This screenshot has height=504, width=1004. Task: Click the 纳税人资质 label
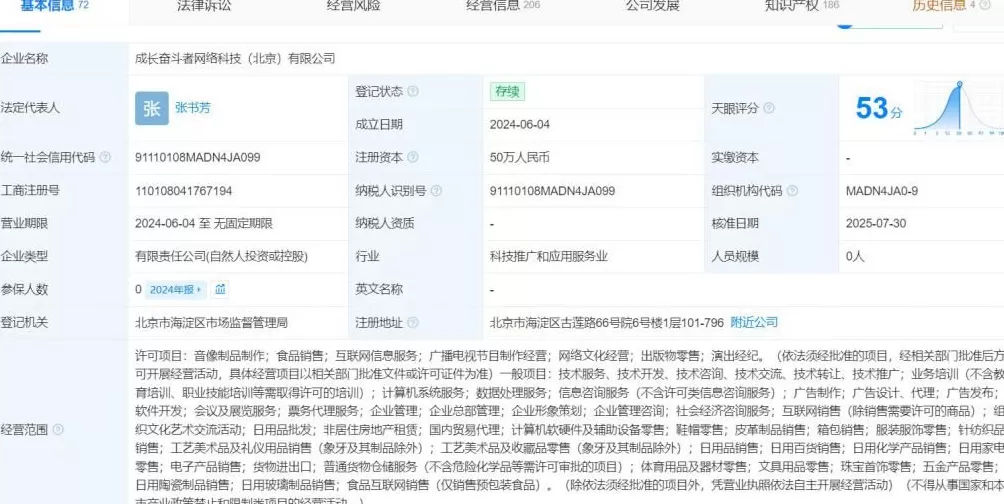(x=385, y=224)
